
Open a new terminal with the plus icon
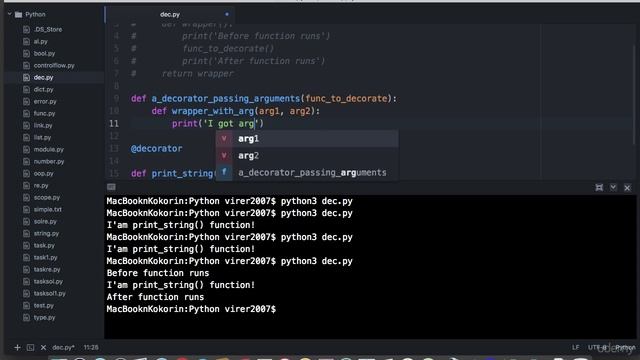17,347
